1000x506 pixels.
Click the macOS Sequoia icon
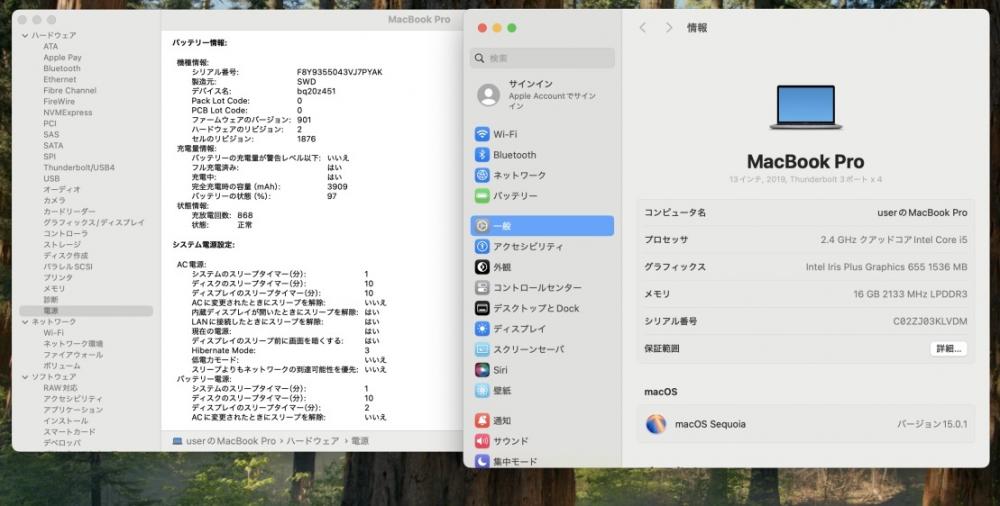tap(656, 424)
